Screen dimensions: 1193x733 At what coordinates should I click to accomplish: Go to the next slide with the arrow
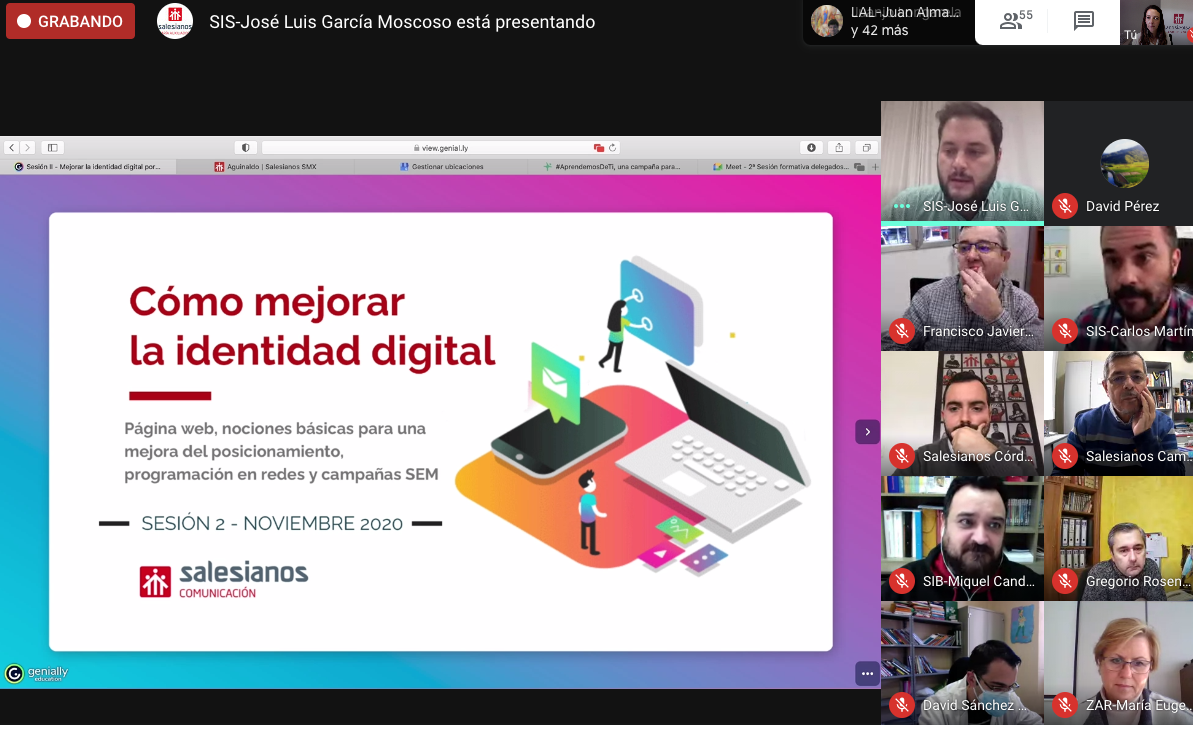point(867,432)
